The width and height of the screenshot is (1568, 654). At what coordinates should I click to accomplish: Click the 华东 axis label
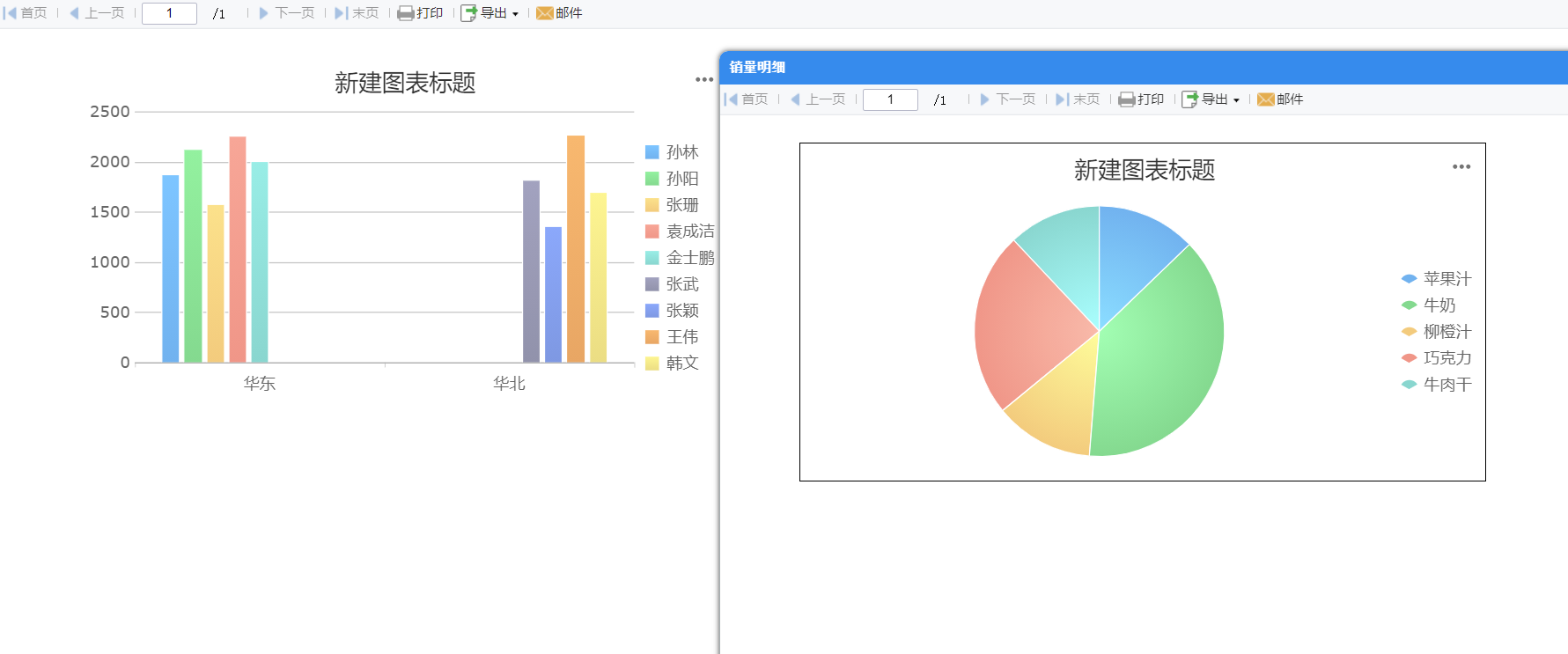260,384
